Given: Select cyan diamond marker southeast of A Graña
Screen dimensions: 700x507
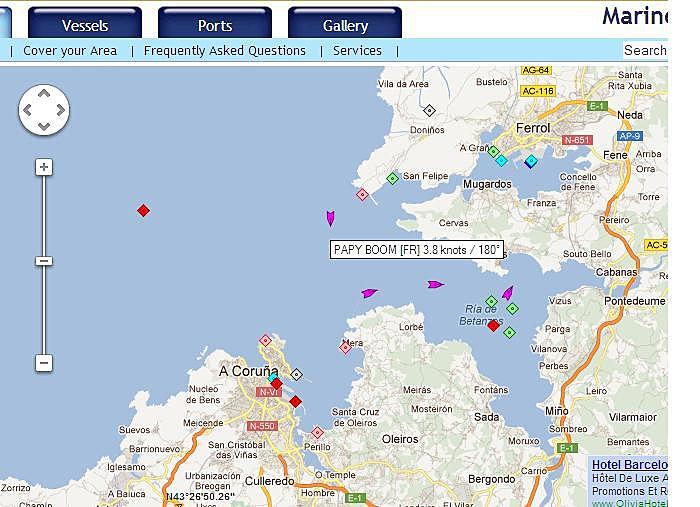Looking at the screenshot, I should pyautogui.click(x=501, y=160).
